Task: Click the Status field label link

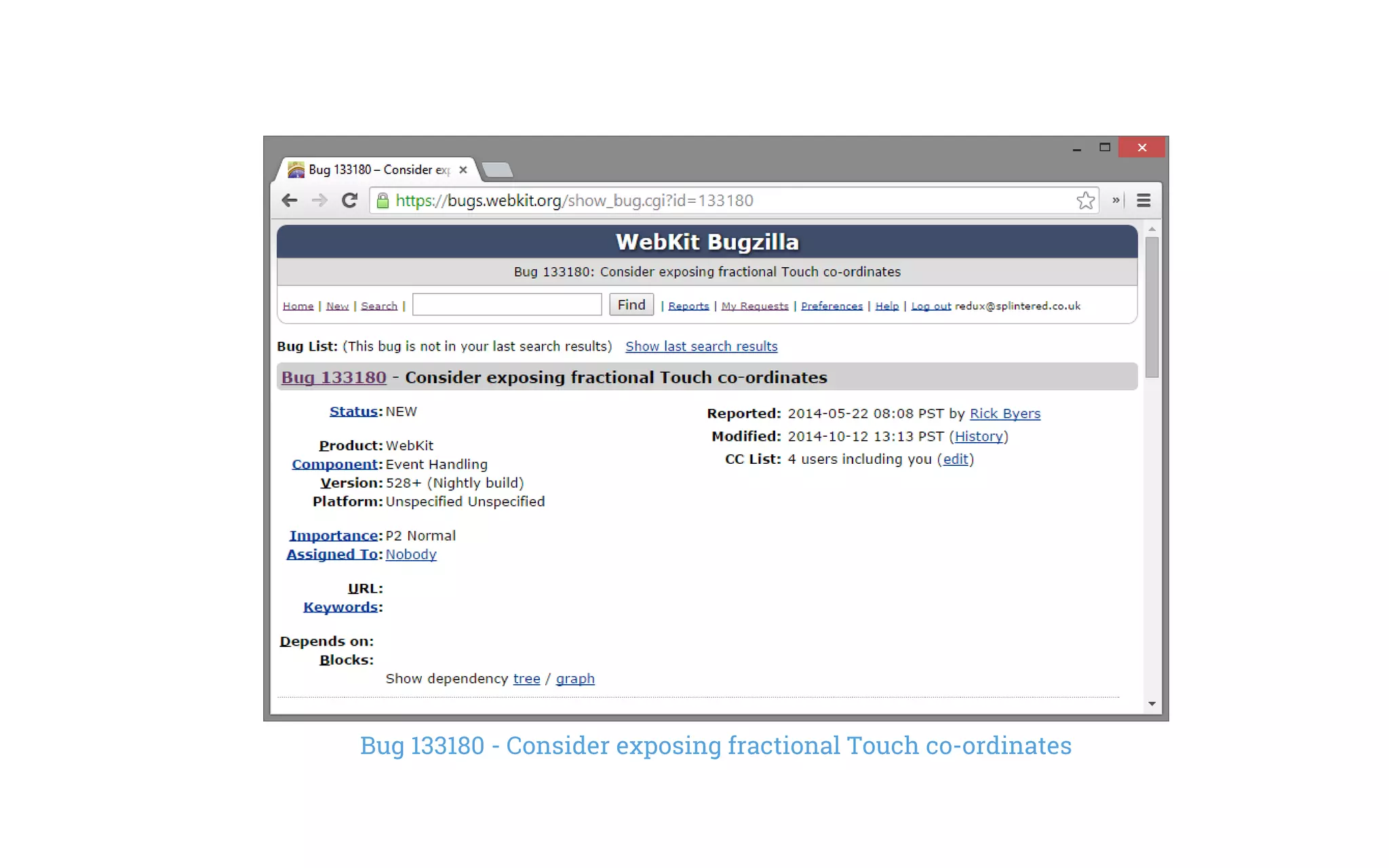Action: 353,412
